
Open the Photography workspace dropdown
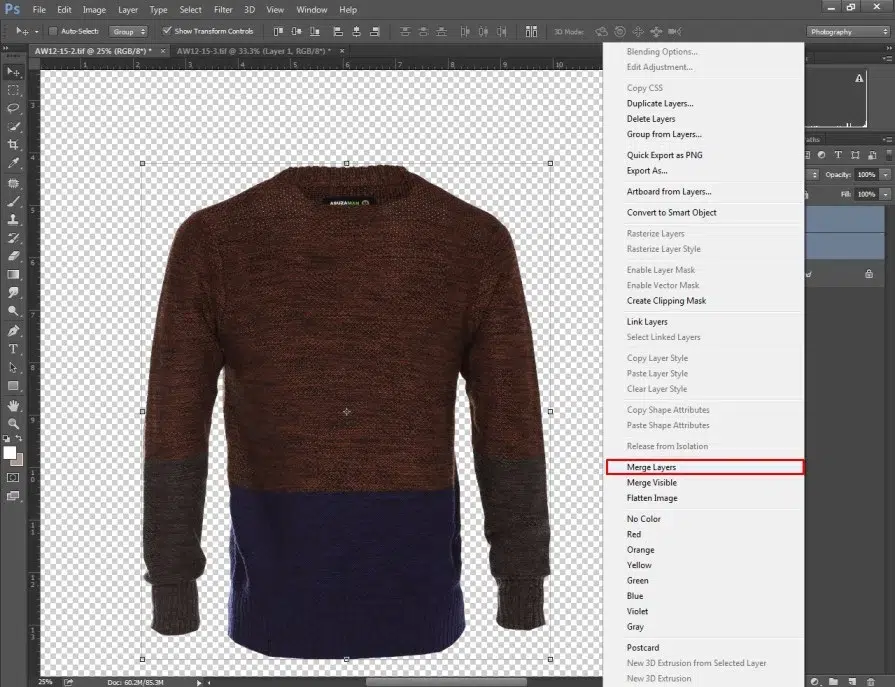[848, 31]
